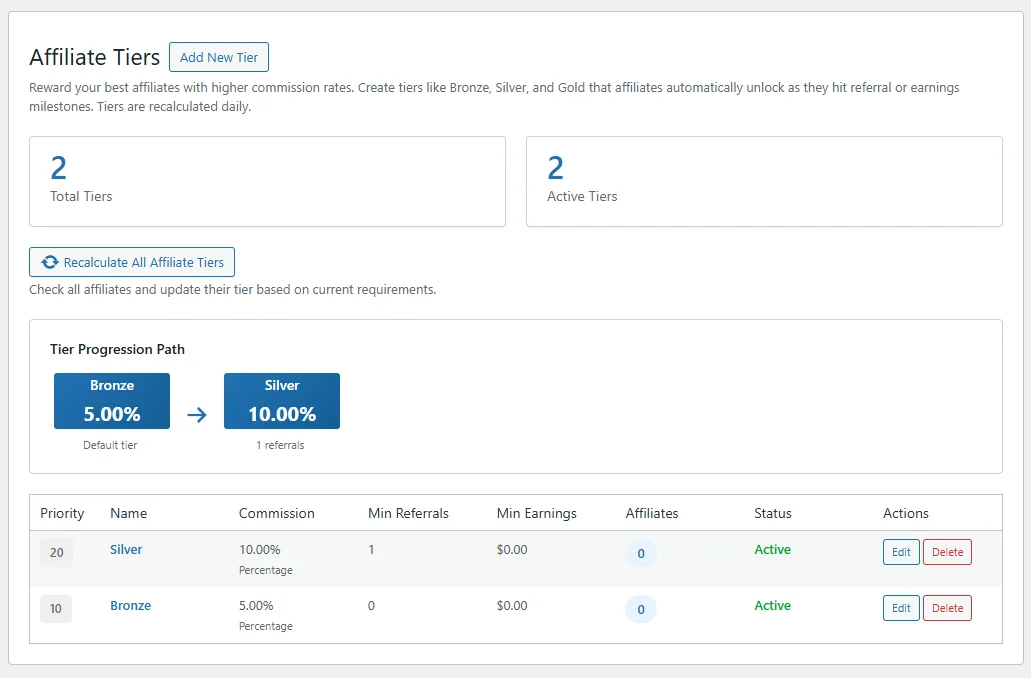This screenshot has height=678, width=1031.
Task: Click the Active Tiers stat card
Action: [764, 181]
